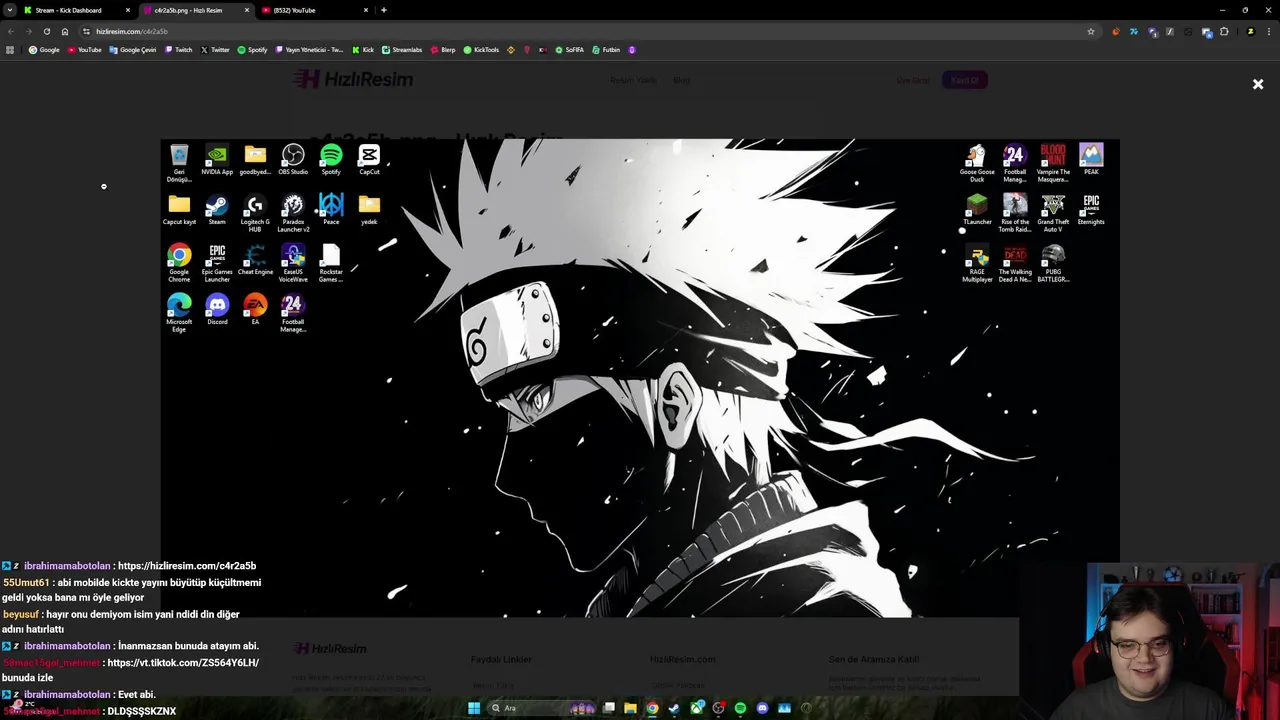Screen dimensions: 1280x720
Task: Open the Chrome three-dot menu
Action: (x=1269, y=31)
